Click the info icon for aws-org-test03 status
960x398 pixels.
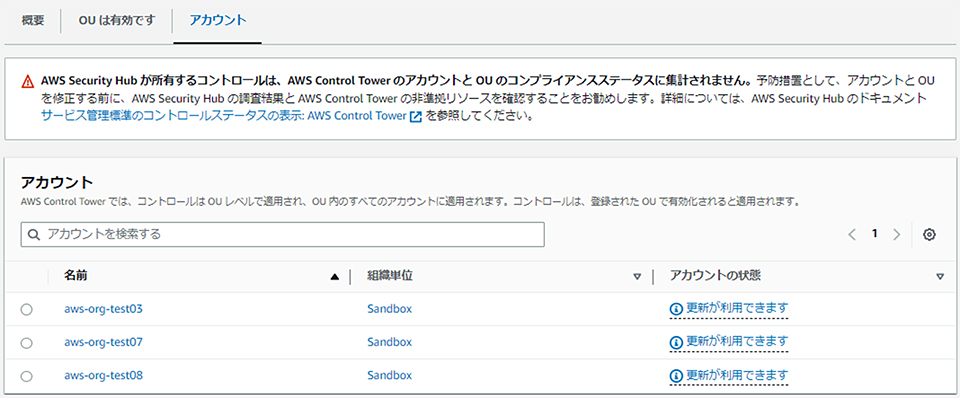(676, 309)
